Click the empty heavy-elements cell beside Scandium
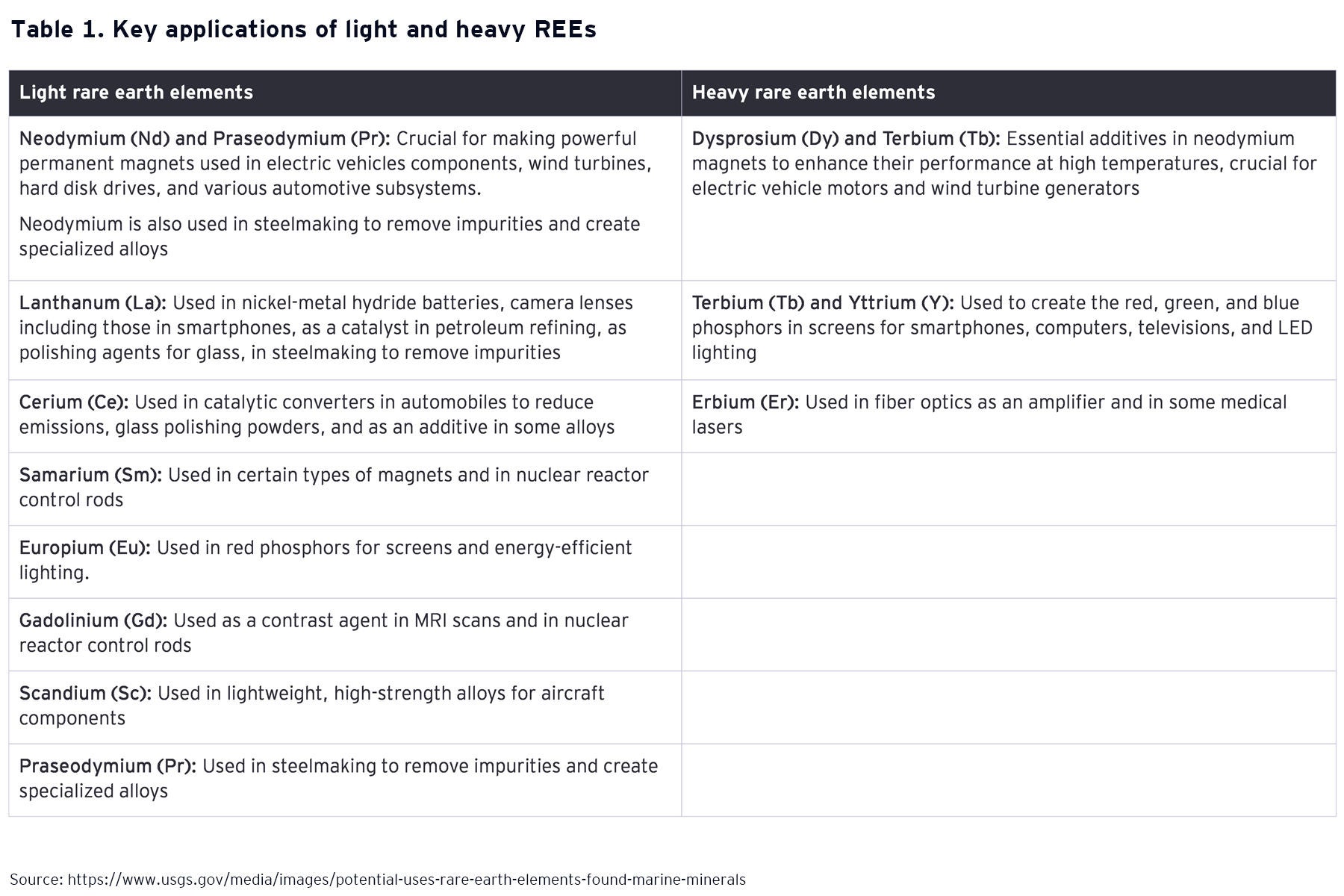 [x=1008, y=707]
